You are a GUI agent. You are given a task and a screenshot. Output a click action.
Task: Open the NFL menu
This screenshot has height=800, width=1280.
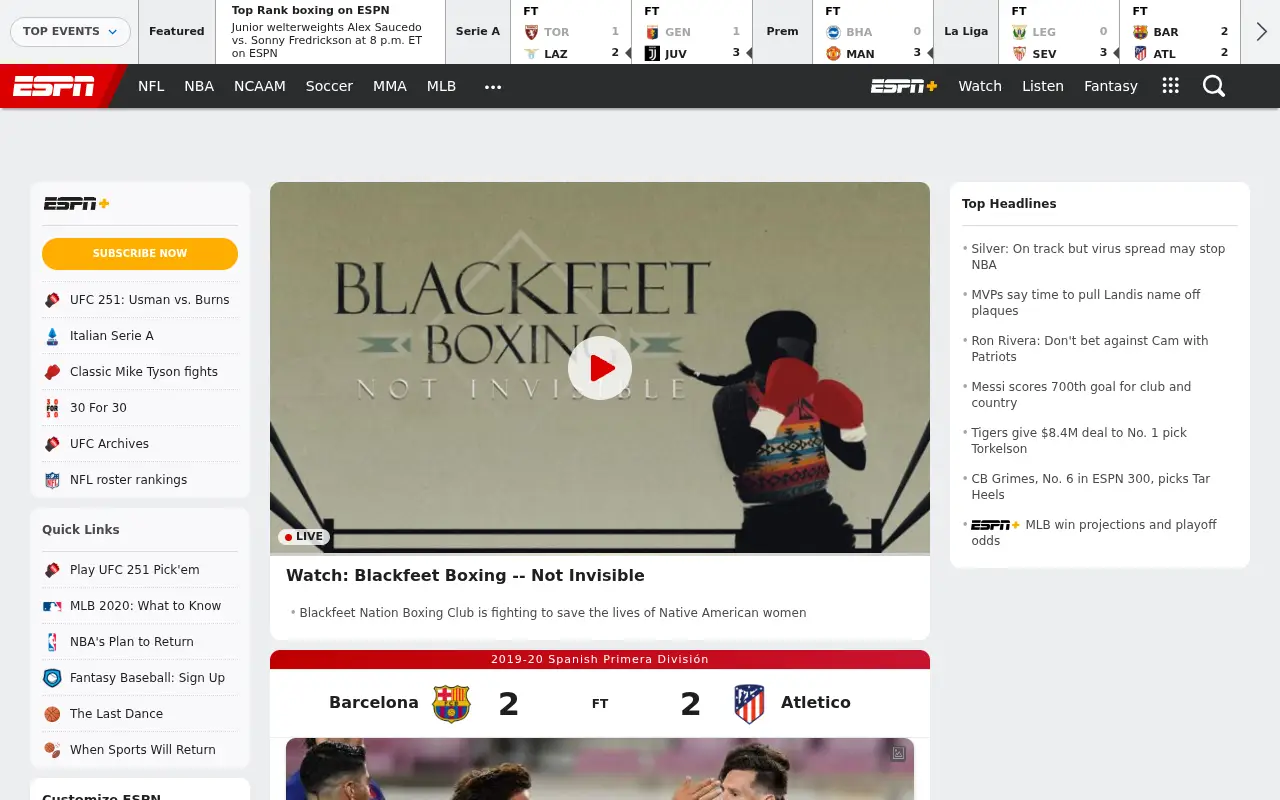click(x=151, y=86)
